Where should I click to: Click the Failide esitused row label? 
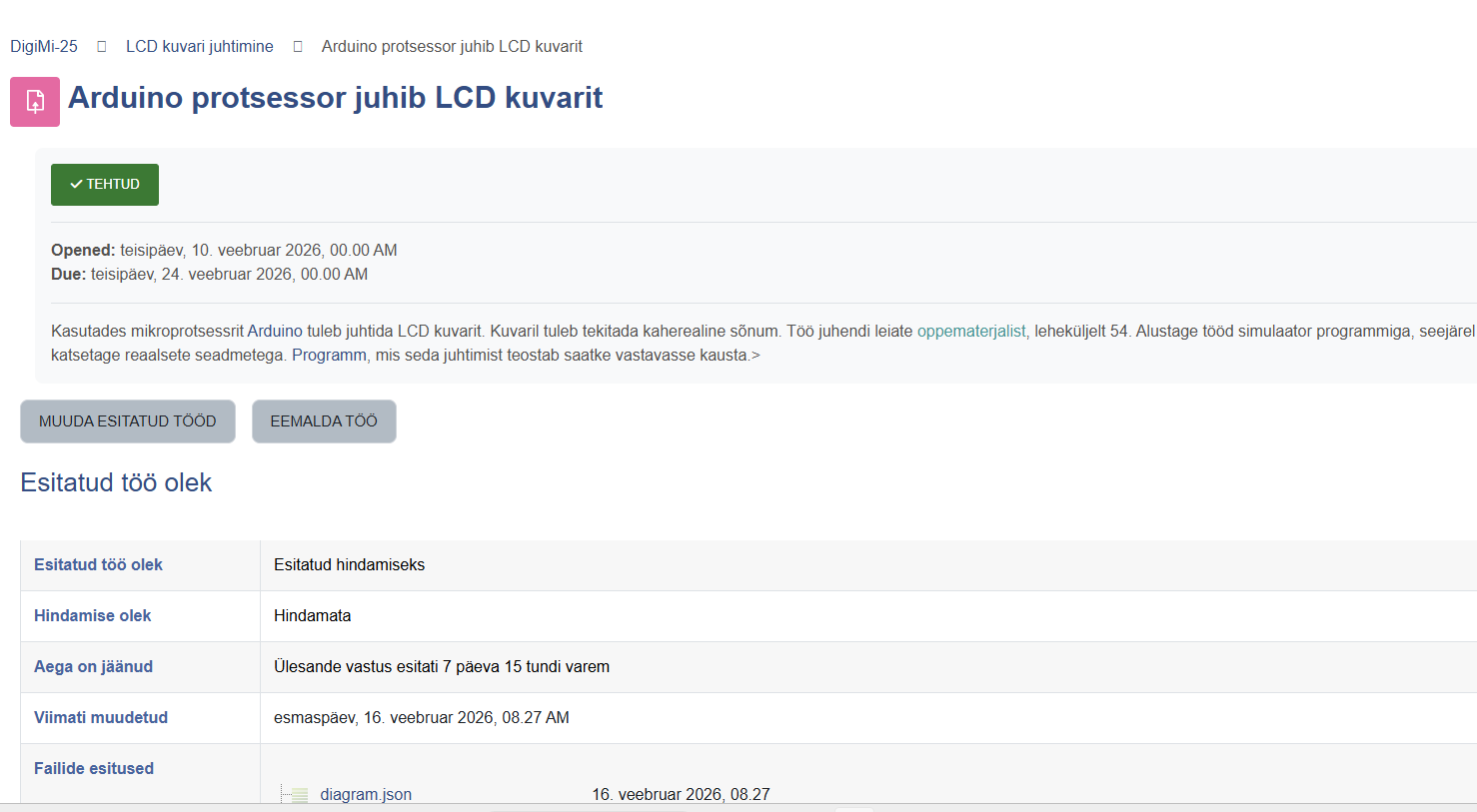(x=94, y=769)
